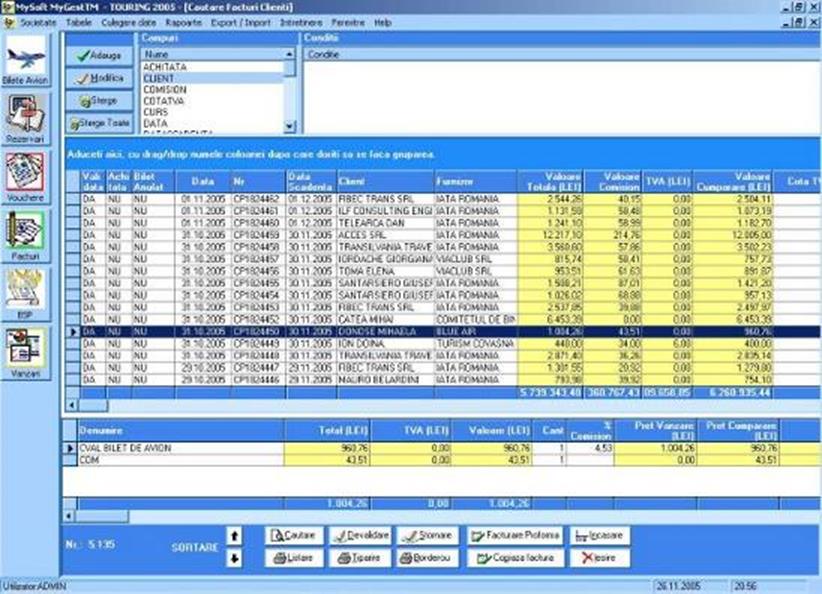
Task: Click the Modifica condition button
Action: tap(99, 78)
